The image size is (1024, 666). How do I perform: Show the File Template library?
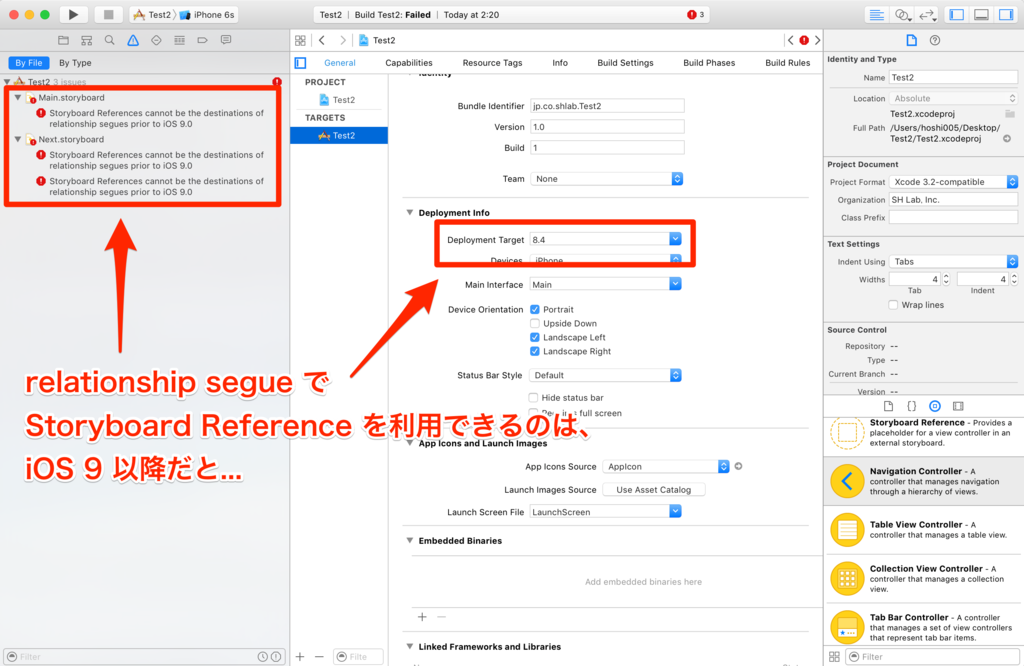[888, 406]
